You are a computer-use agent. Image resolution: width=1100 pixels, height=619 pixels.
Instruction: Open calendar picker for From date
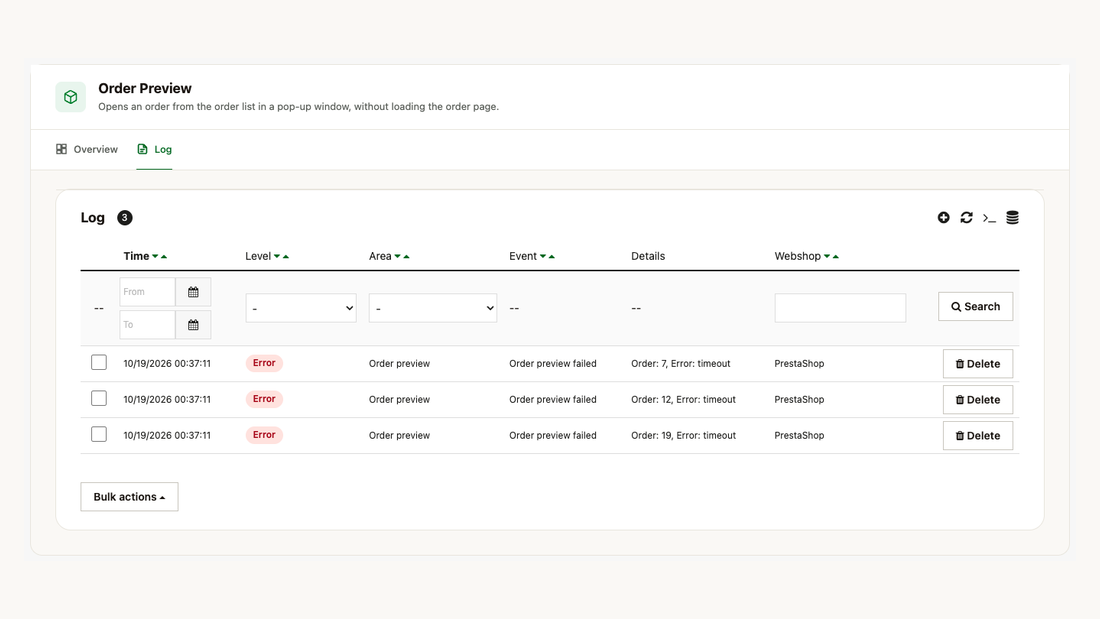[193, 292]
